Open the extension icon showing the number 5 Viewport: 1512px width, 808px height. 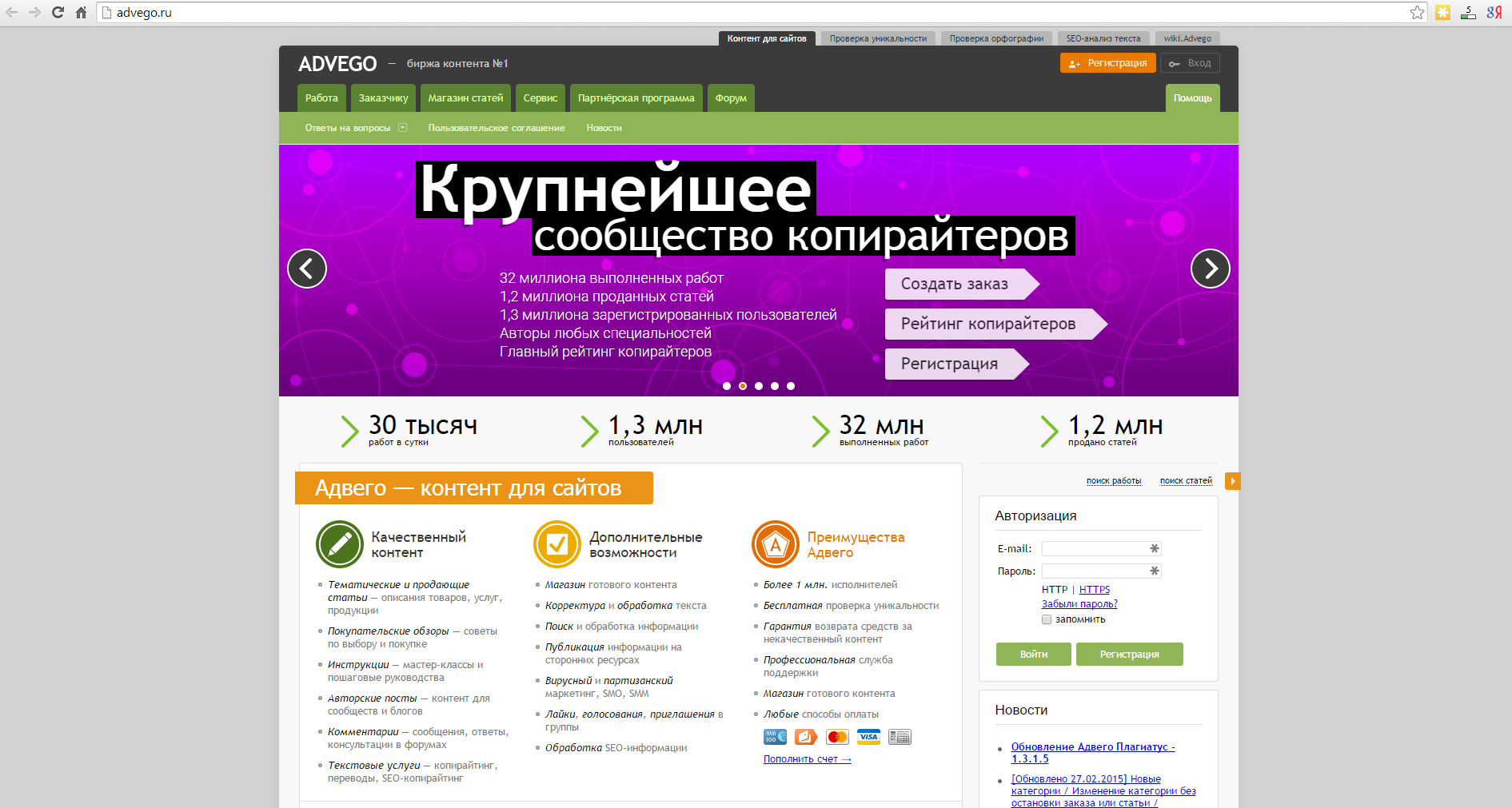1468,12
